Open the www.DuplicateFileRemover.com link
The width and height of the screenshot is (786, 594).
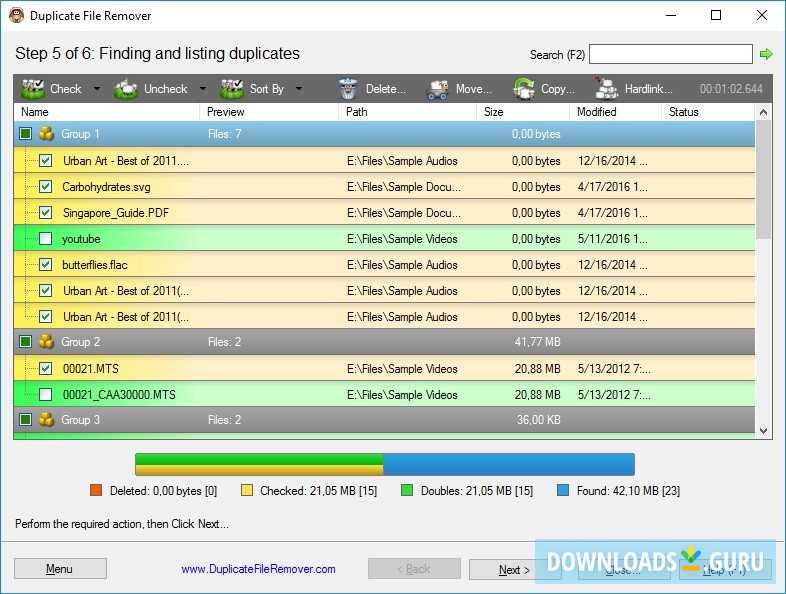point(258,569)
